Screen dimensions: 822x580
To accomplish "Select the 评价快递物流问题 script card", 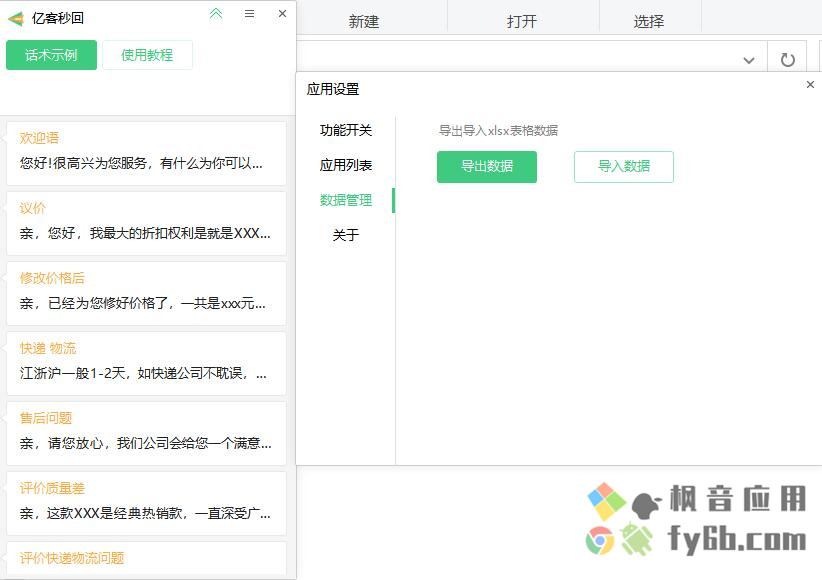I will pyautogui.click(x=146, y=558).
